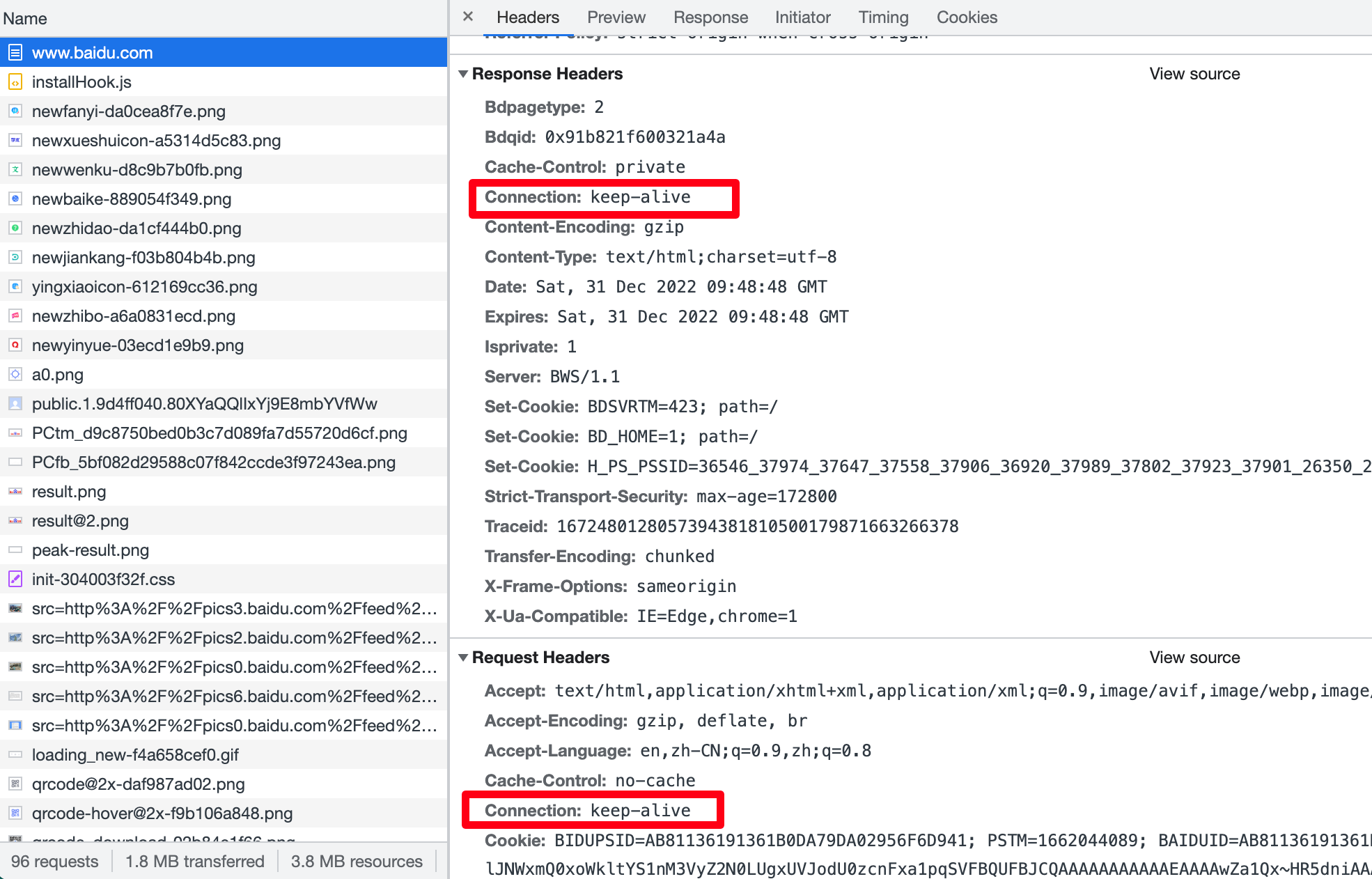Screen dimensions: 1372x879
Task: Click the icon of qrcode@2x-daf987ad02.png
Action: 15,784
